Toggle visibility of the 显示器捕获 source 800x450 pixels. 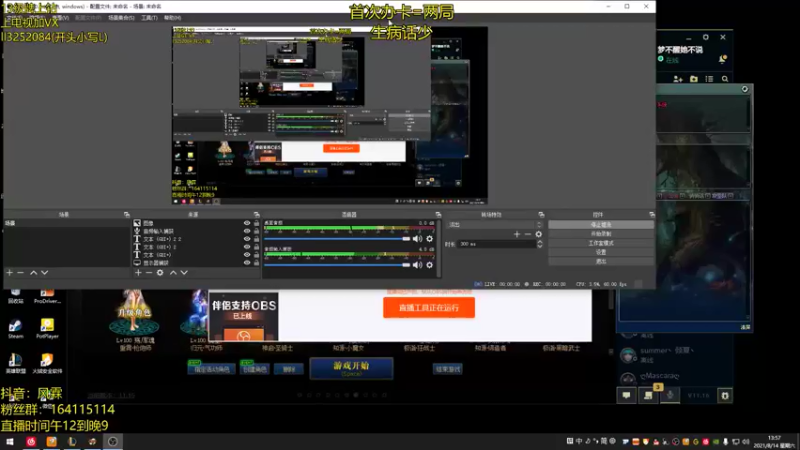(x=247, y=263)
